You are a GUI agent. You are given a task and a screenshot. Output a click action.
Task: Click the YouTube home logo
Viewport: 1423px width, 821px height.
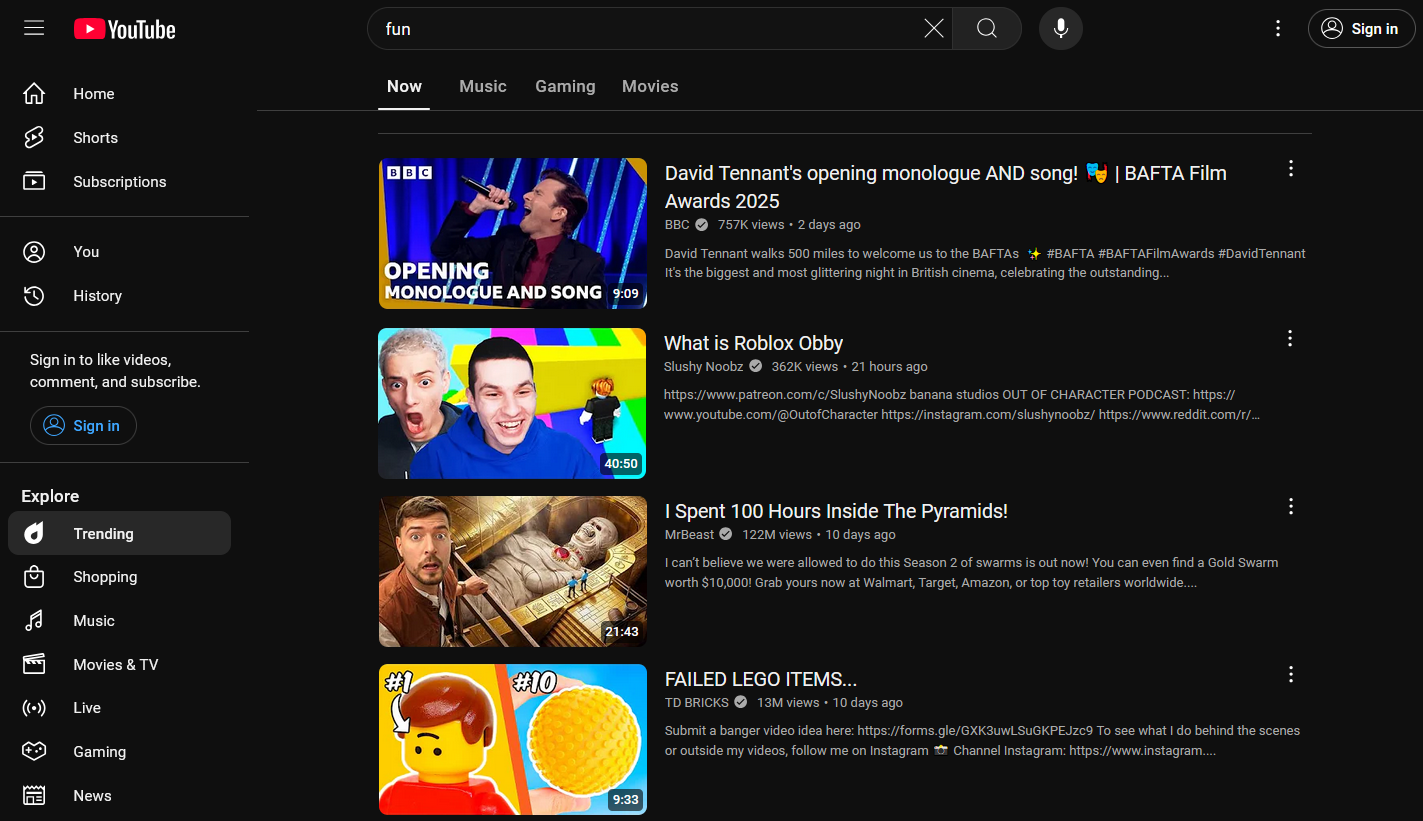123,28
